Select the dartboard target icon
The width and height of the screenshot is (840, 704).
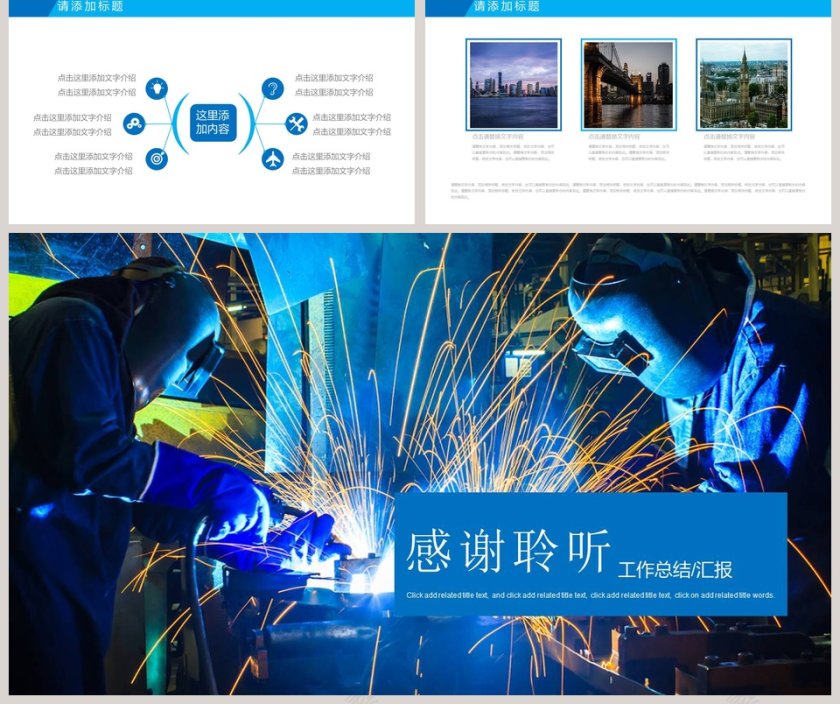pyautogui.click(x=156, y=158)
